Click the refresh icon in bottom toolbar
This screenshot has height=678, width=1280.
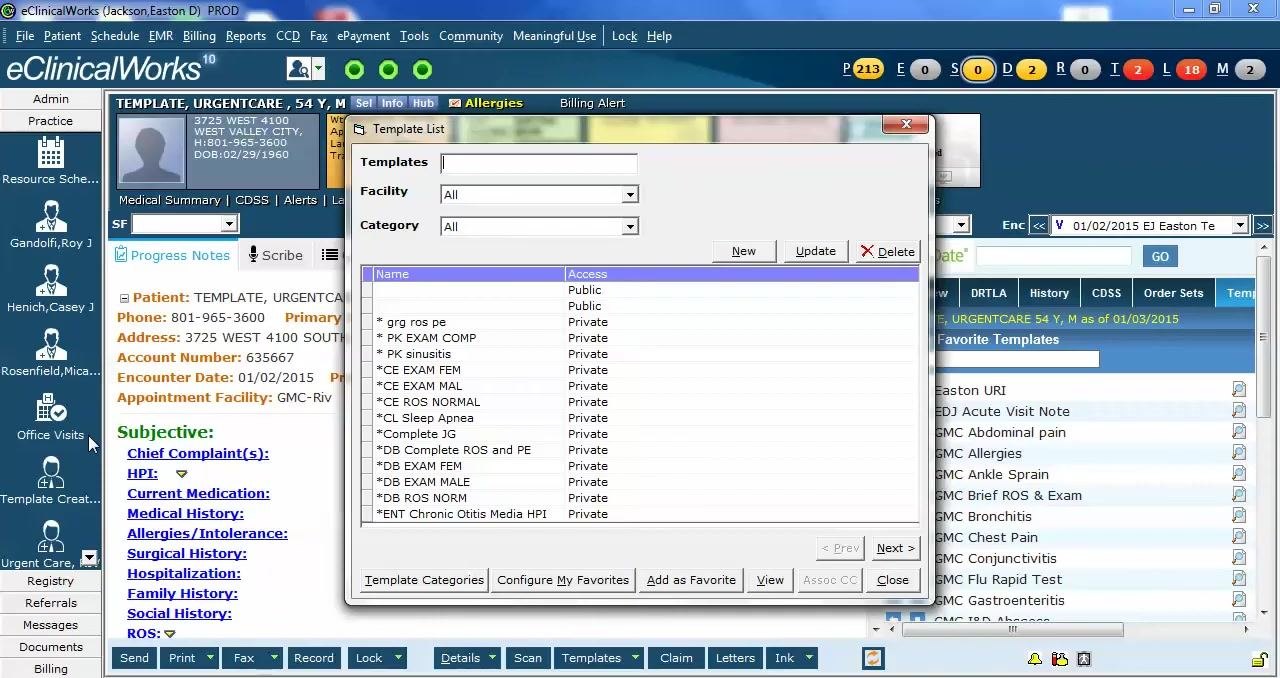tap(873, 658)
